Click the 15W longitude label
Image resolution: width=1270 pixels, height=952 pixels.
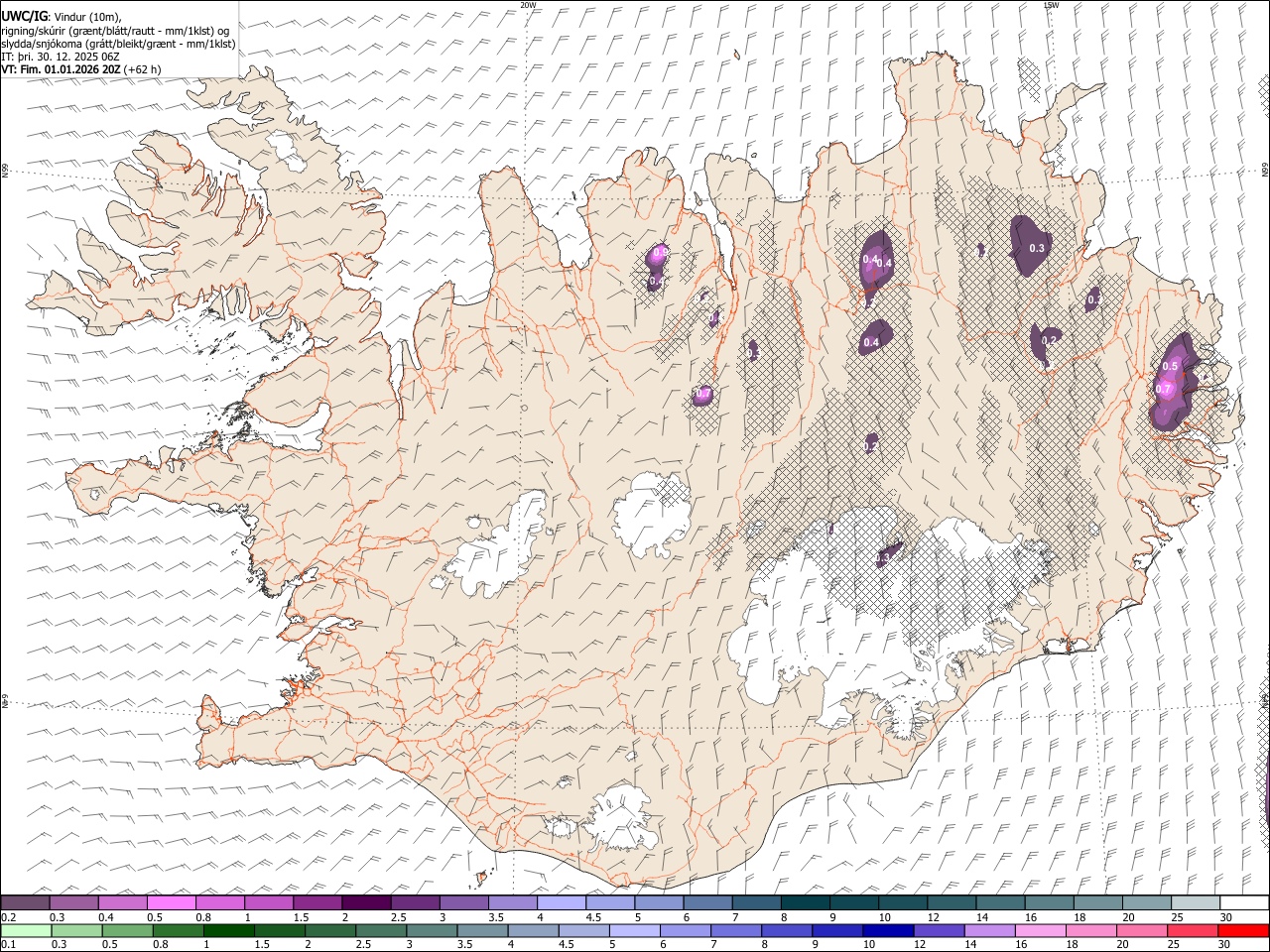[1051, 5]
